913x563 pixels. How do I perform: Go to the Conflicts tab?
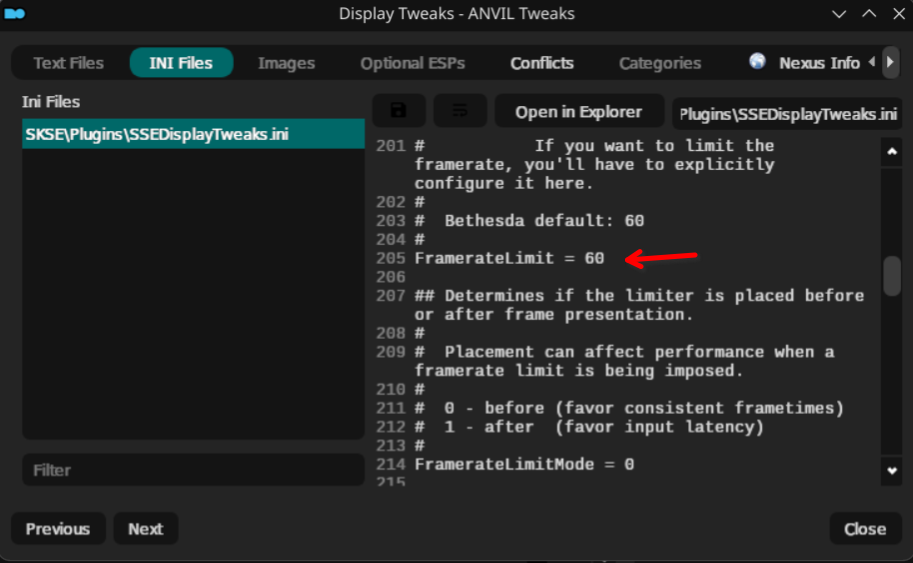[542, 63]
